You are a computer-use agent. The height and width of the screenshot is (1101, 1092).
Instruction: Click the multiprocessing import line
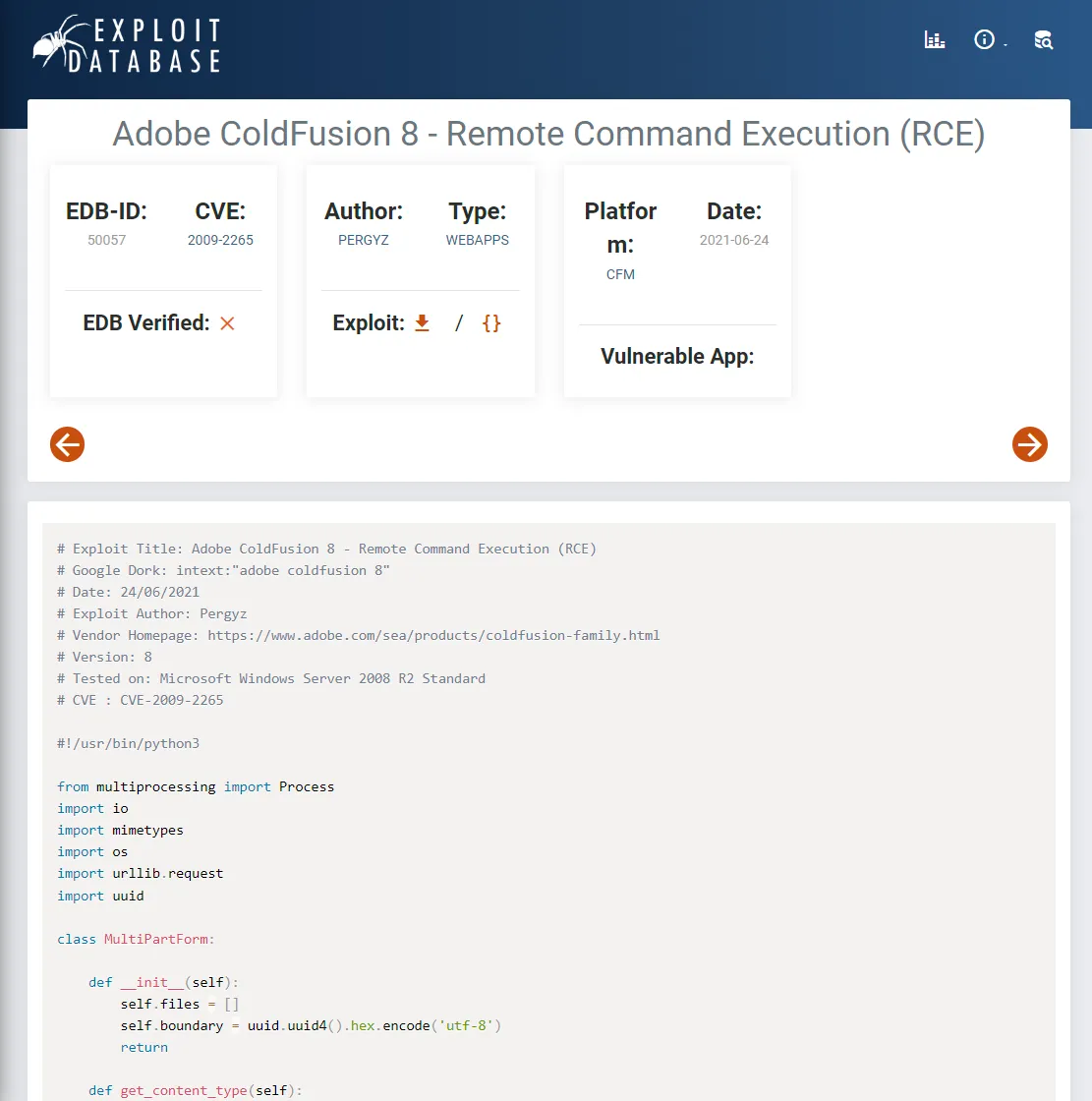point(196,786)
